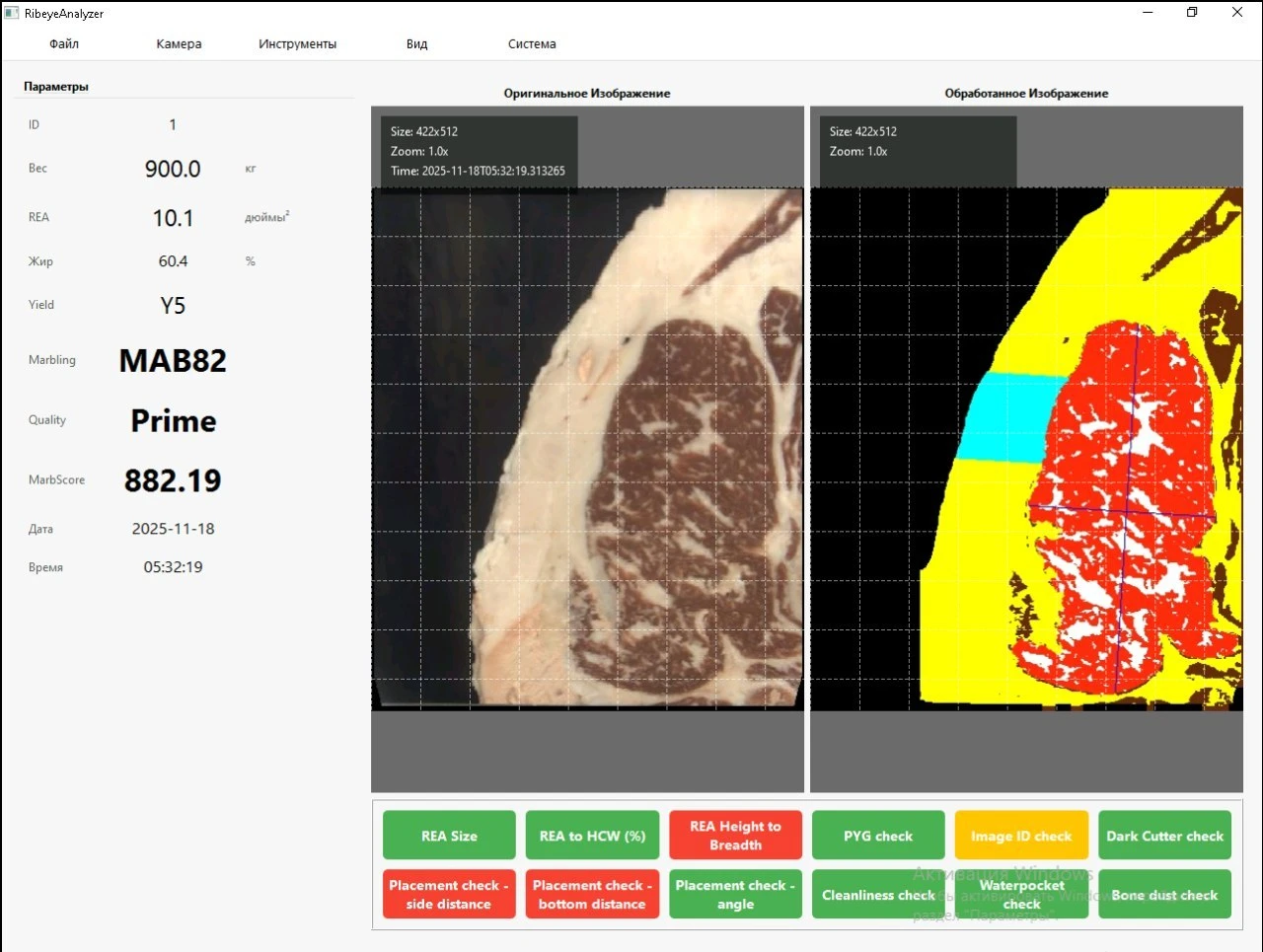1263x952 pixels.
Task: Open the Вид menu
Action: 416,44
